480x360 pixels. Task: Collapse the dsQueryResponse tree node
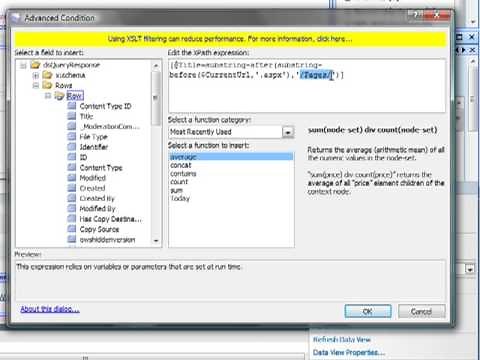coord(23,65)
